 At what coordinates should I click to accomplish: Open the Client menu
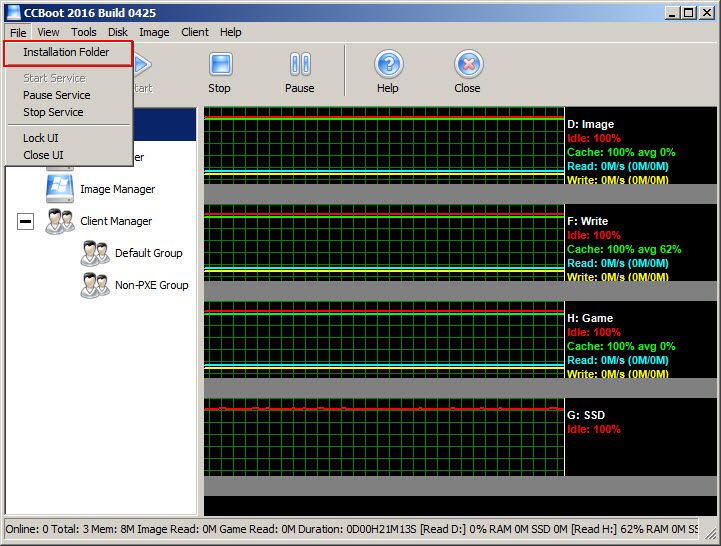(195, 32)
